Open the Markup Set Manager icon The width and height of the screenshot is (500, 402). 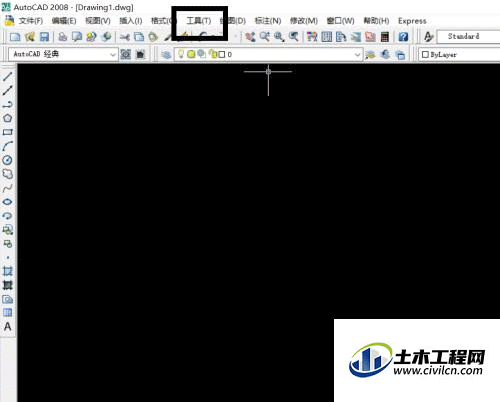tap(370, 37)
